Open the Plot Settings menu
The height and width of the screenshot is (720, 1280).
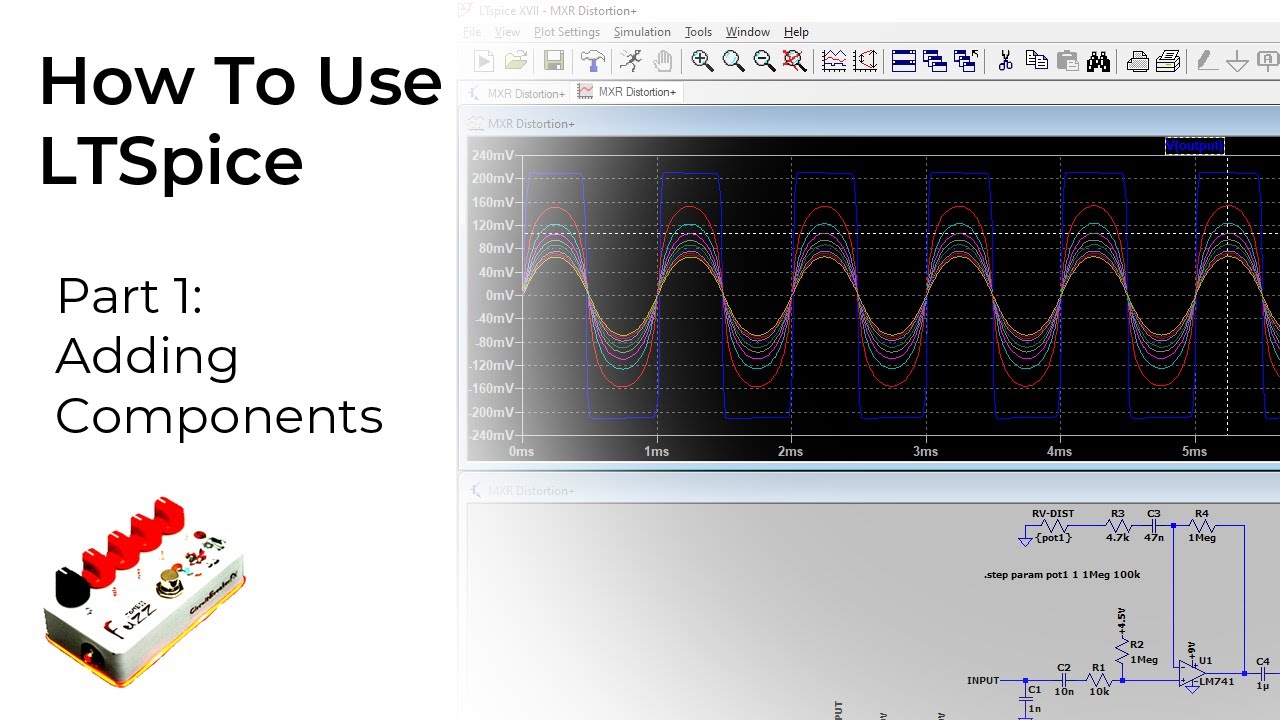(567, 32)
